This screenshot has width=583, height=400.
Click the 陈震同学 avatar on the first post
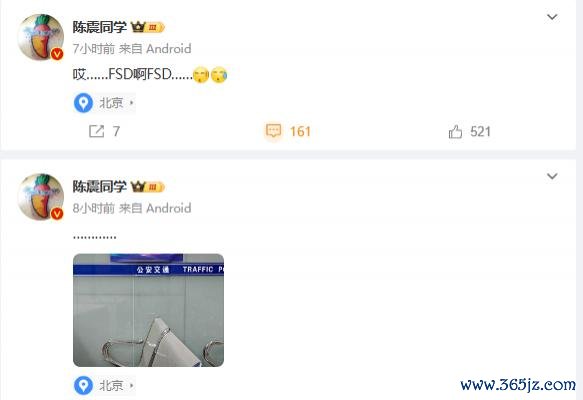pyautogui.click(x=41, y=37)
